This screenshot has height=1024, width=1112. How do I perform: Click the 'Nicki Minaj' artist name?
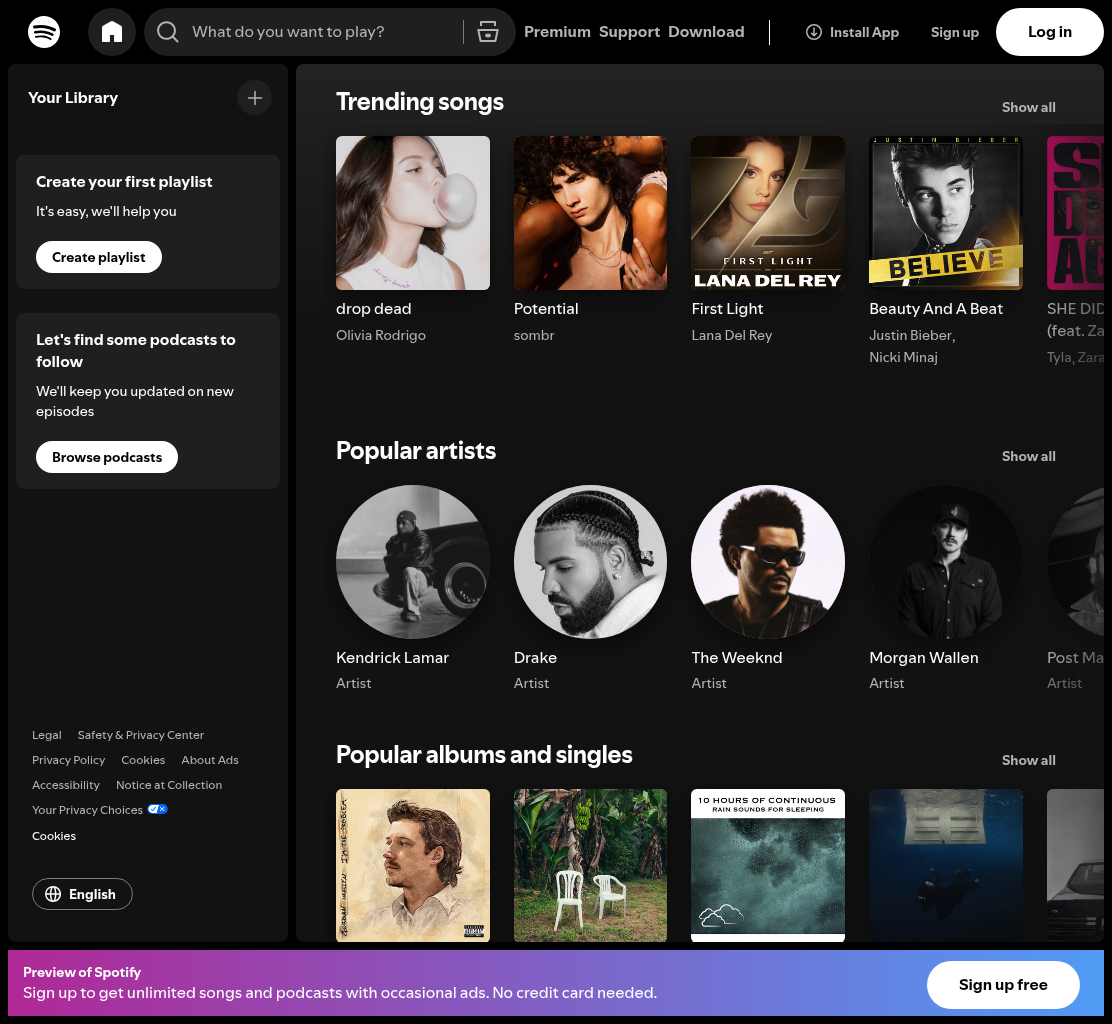[904, 357]
